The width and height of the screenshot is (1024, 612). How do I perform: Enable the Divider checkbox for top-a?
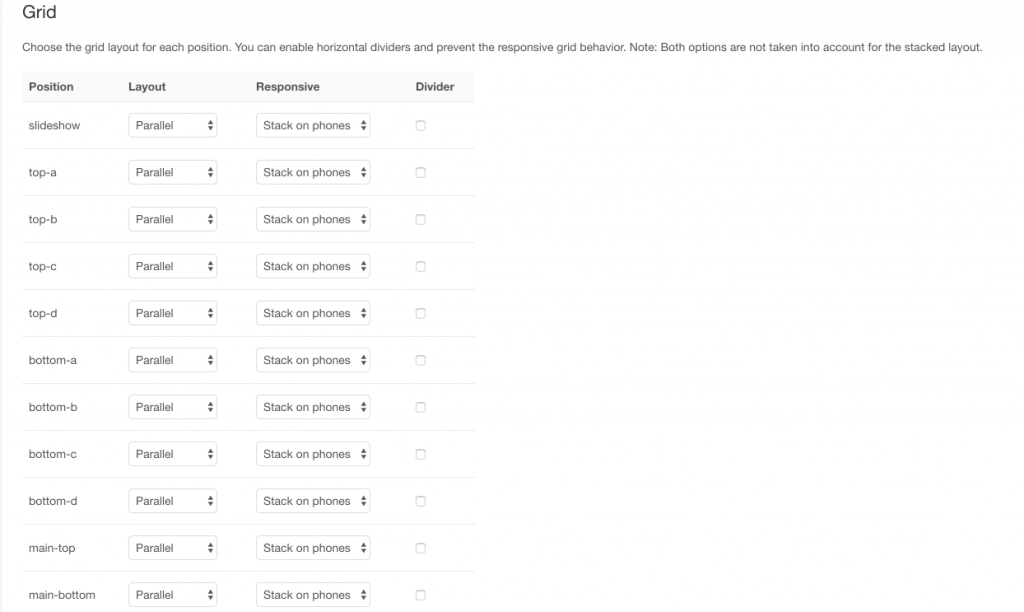[420, 172]
